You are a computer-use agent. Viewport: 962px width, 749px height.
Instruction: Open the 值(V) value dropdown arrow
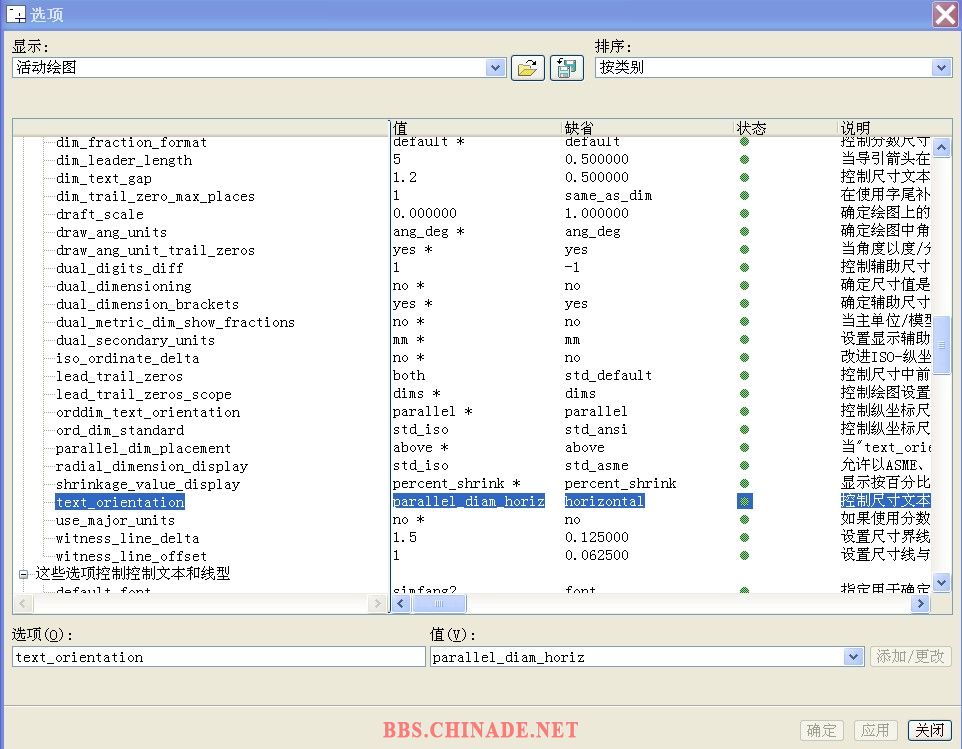(x=853, y=657)
